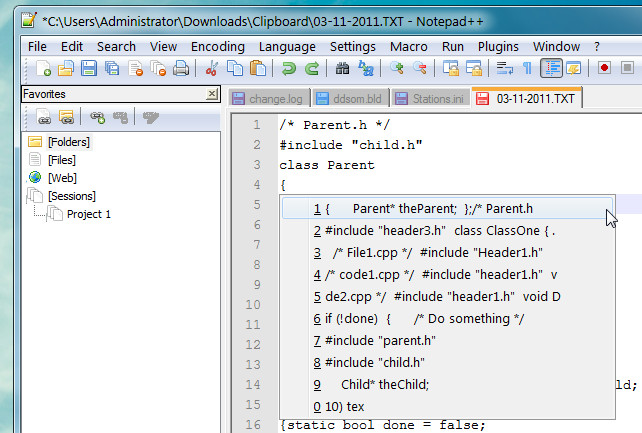Choose clipboard entry 2 header3.h ClassOne

click(x=447, y=231)
